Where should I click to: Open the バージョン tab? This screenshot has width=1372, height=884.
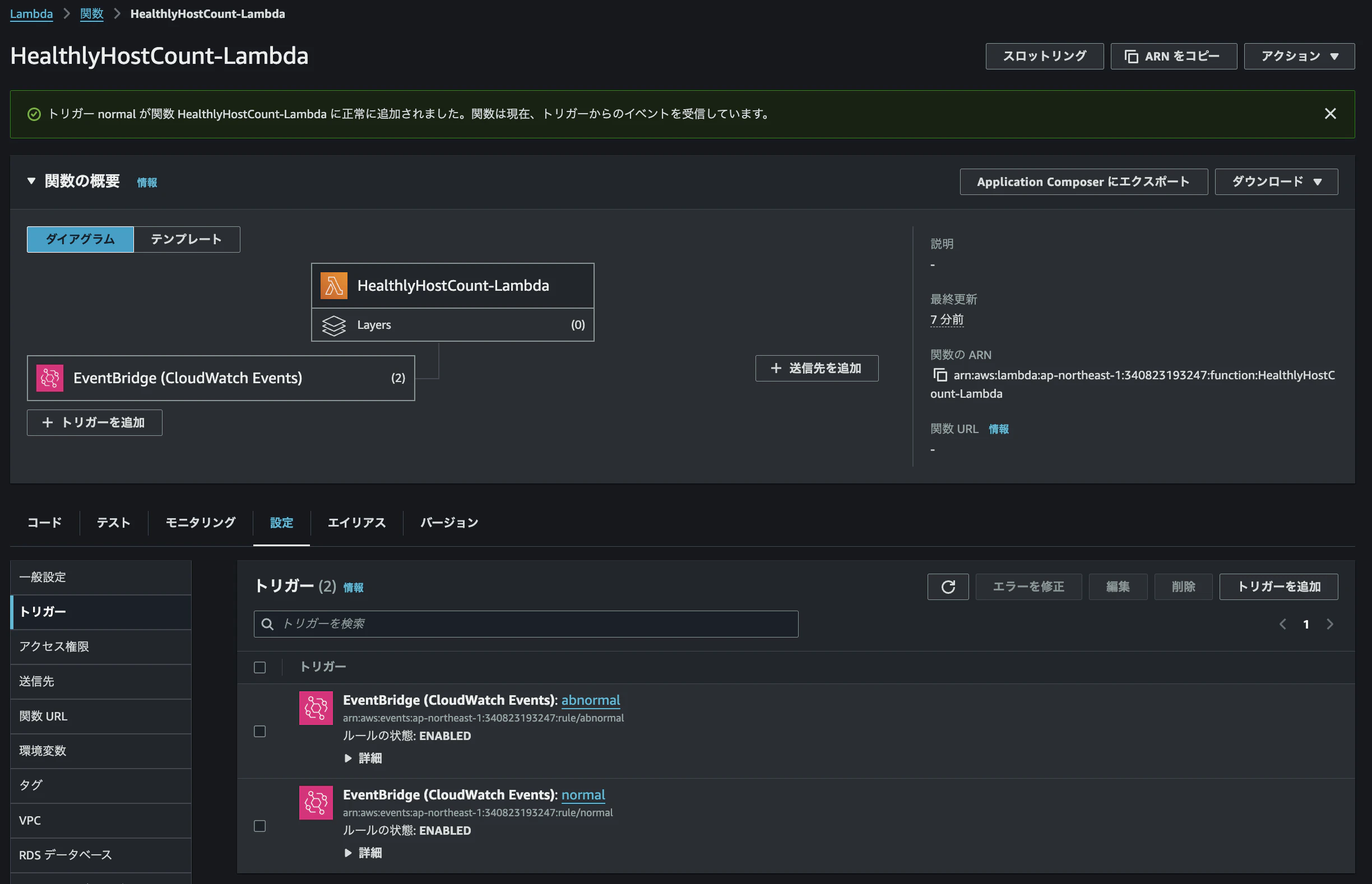click(449, 522)
